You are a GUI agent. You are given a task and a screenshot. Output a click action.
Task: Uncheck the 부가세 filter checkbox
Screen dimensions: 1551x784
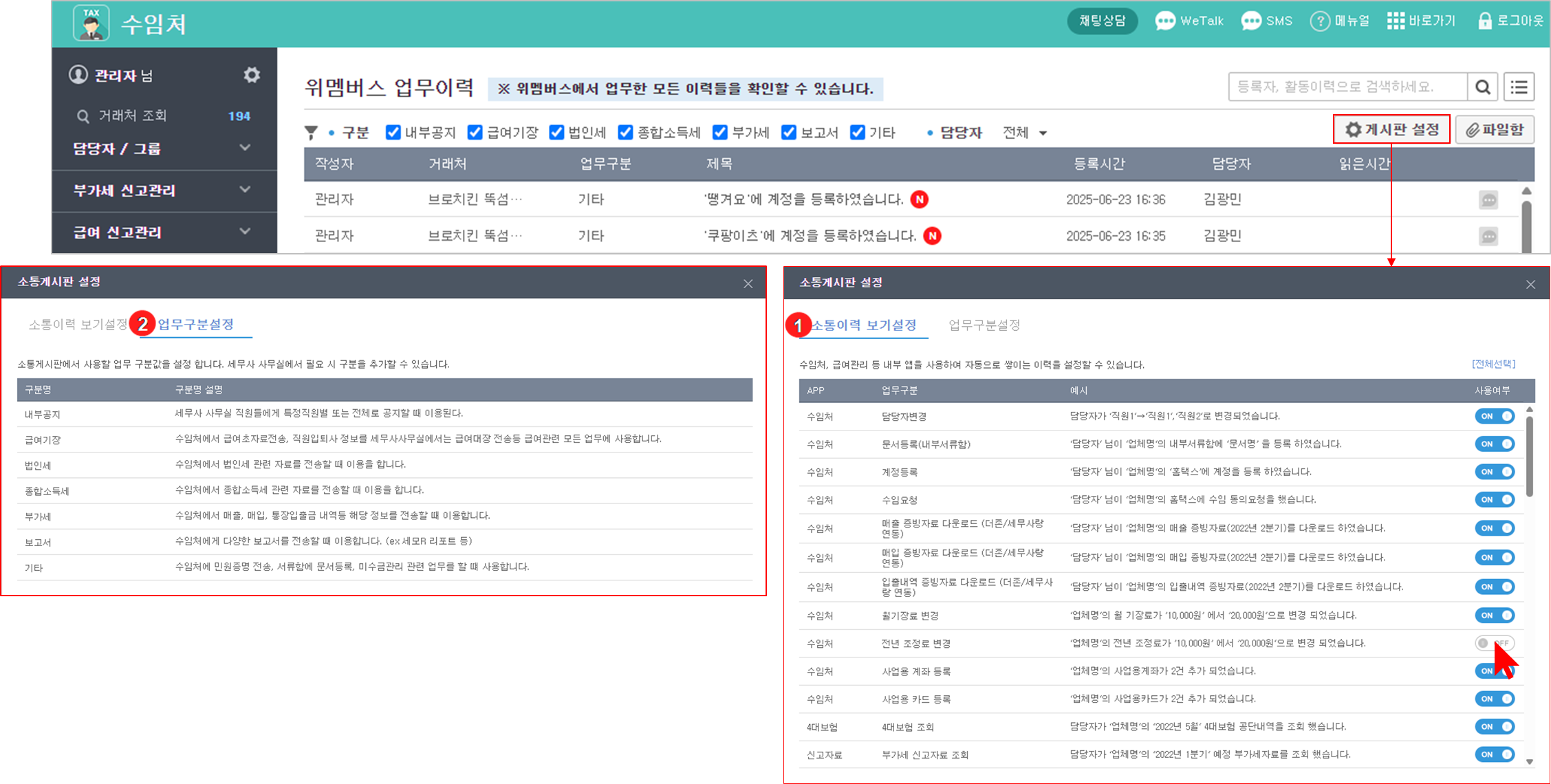click(719, 132)
